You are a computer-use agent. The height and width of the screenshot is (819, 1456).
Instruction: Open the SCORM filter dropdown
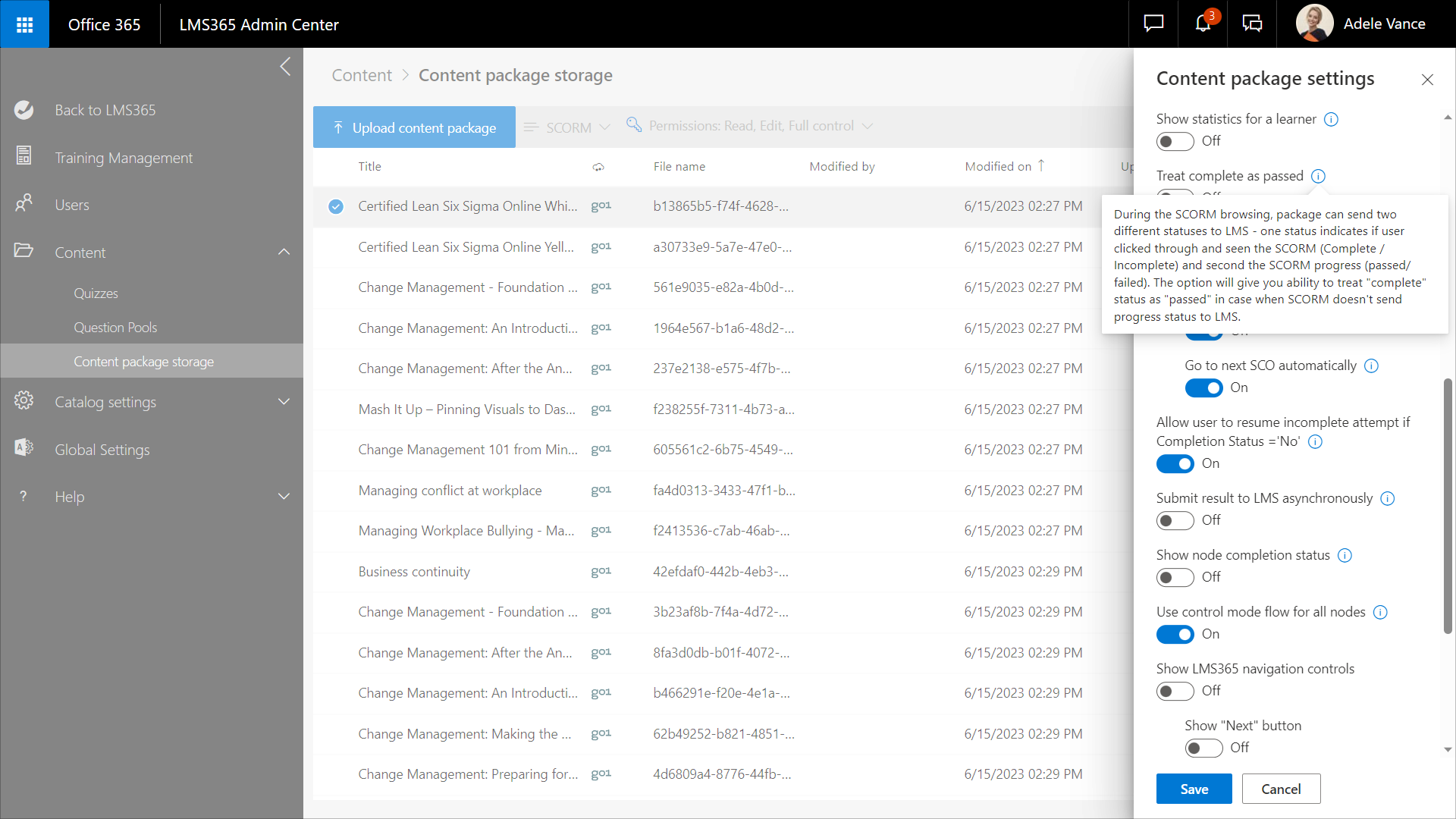click(568, 127)
